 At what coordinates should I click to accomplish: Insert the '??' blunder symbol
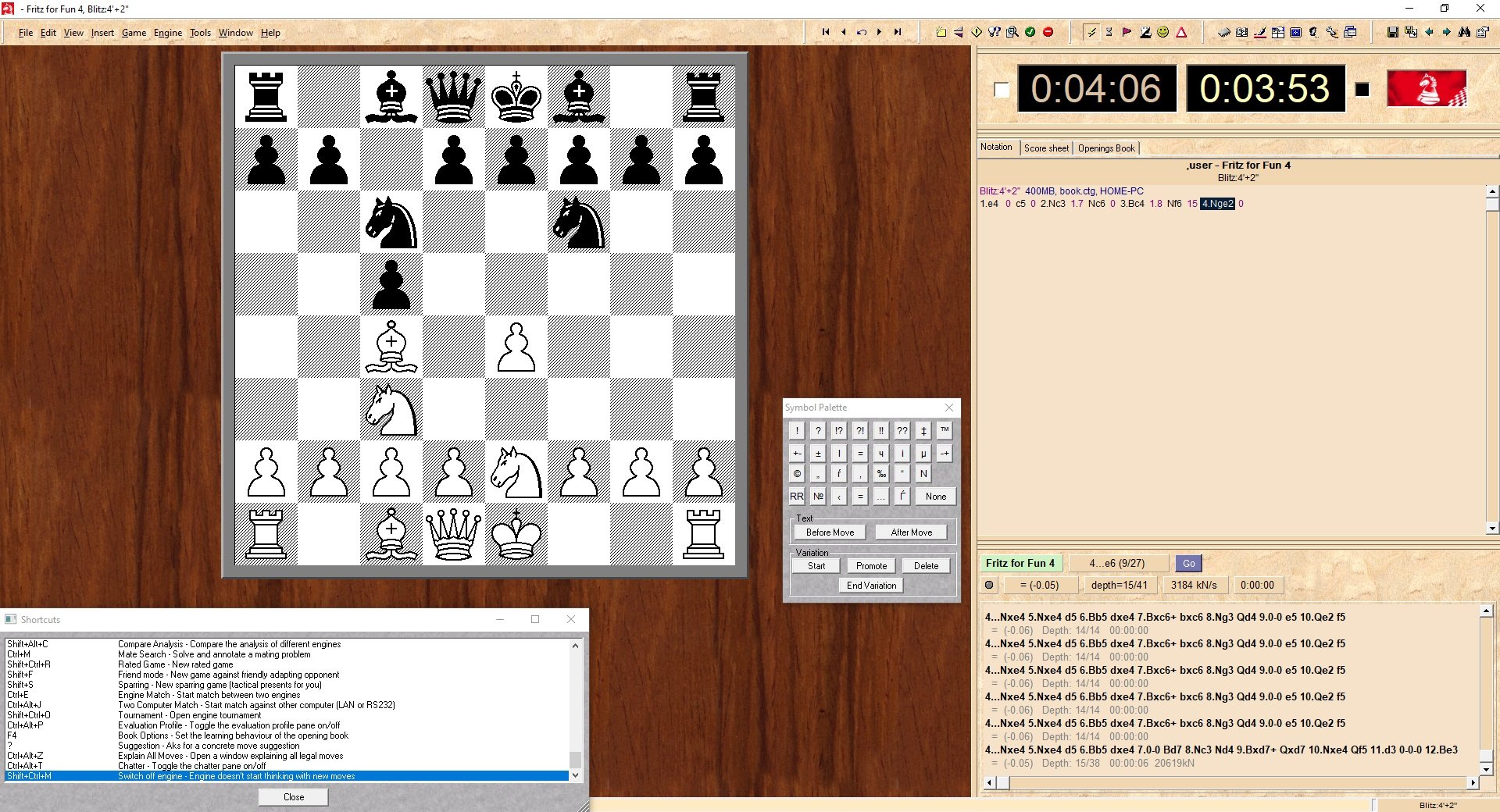coord(902,430)
